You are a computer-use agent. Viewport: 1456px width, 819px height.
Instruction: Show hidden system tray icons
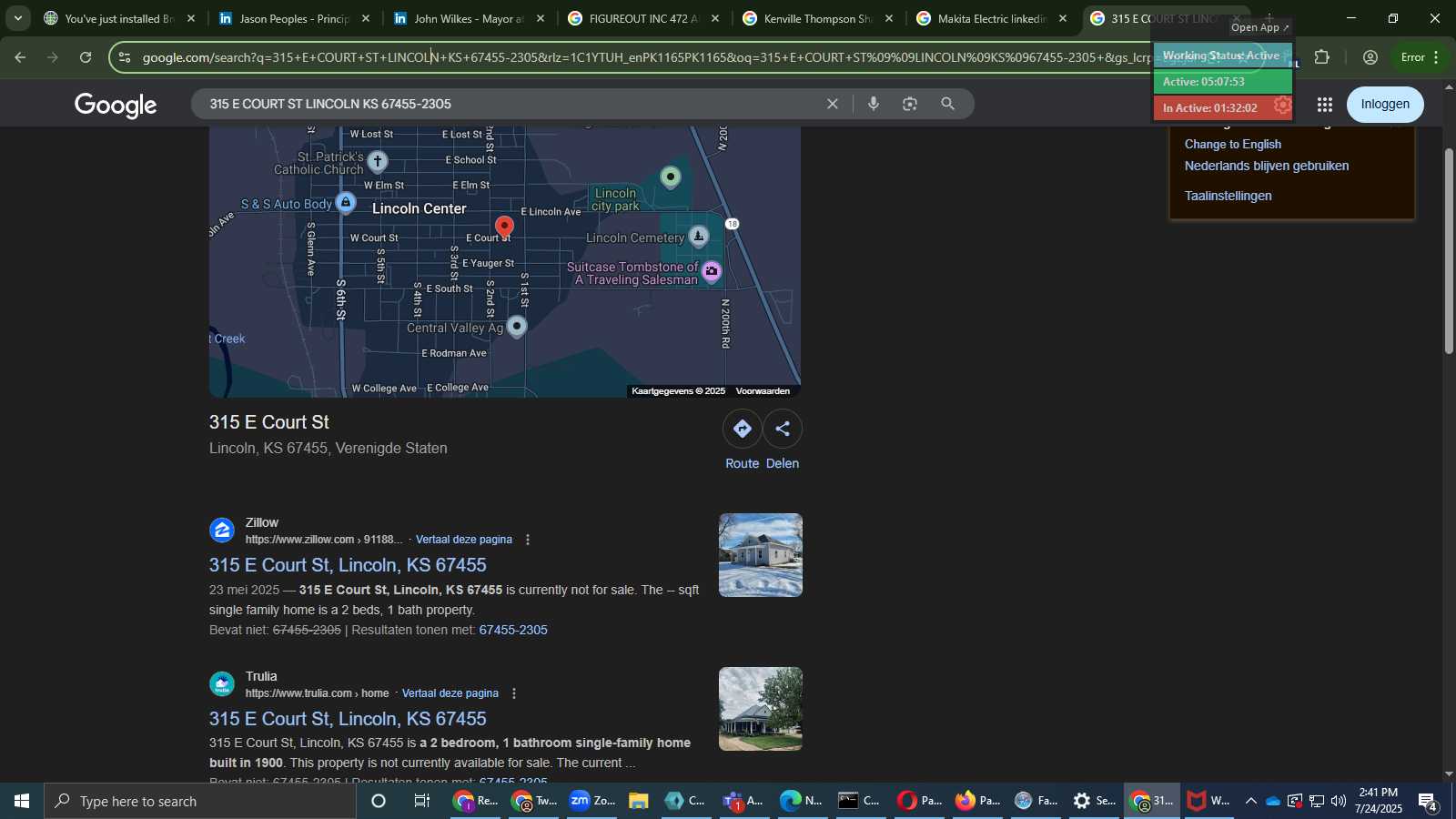(x=1250, y=801)
